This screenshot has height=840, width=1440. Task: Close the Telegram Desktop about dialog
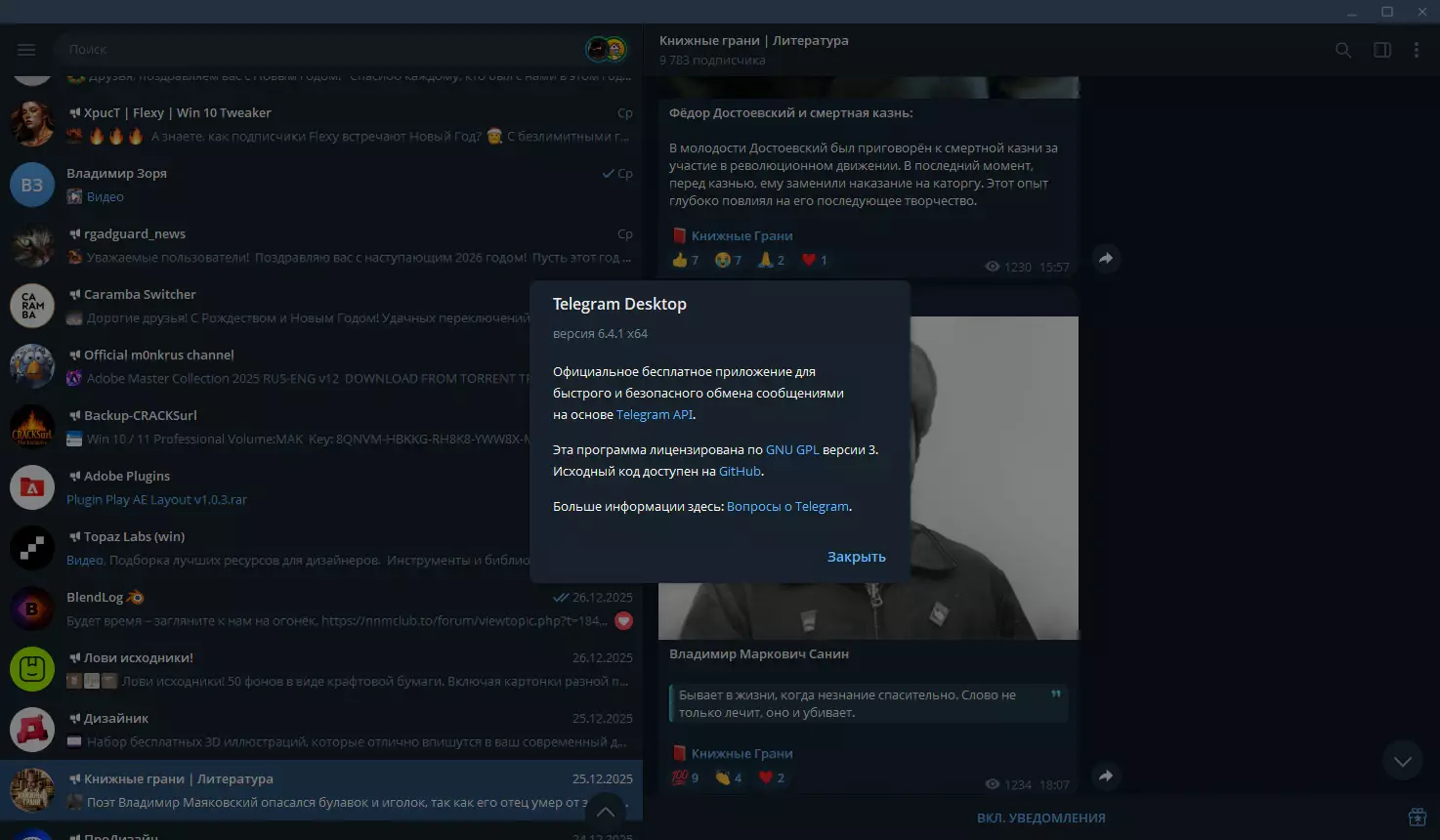[857, 557]
